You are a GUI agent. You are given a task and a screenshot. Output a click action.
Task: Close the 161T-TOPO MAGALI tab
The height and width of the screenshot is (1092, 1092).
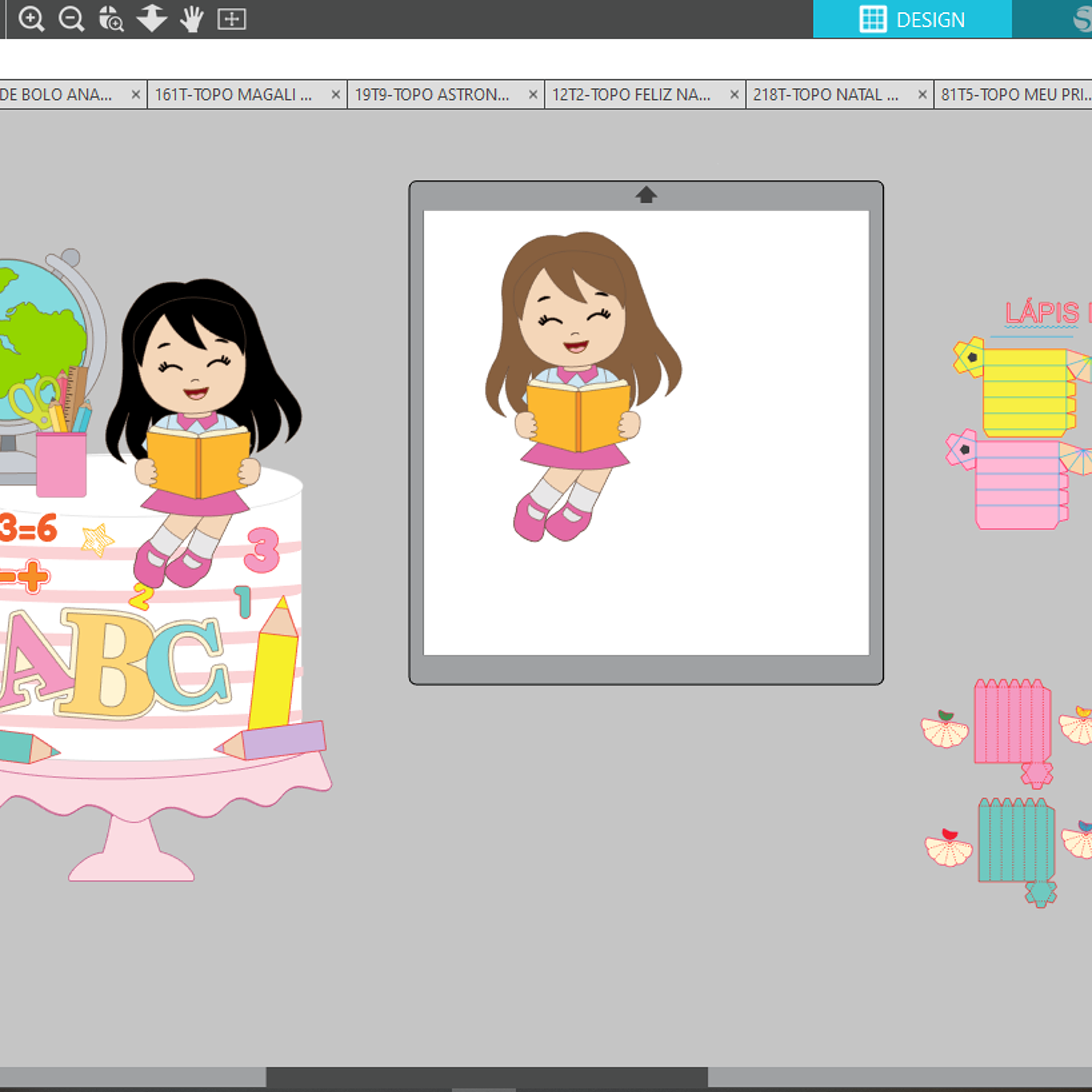pyautogui.click(x=336, y=95)
